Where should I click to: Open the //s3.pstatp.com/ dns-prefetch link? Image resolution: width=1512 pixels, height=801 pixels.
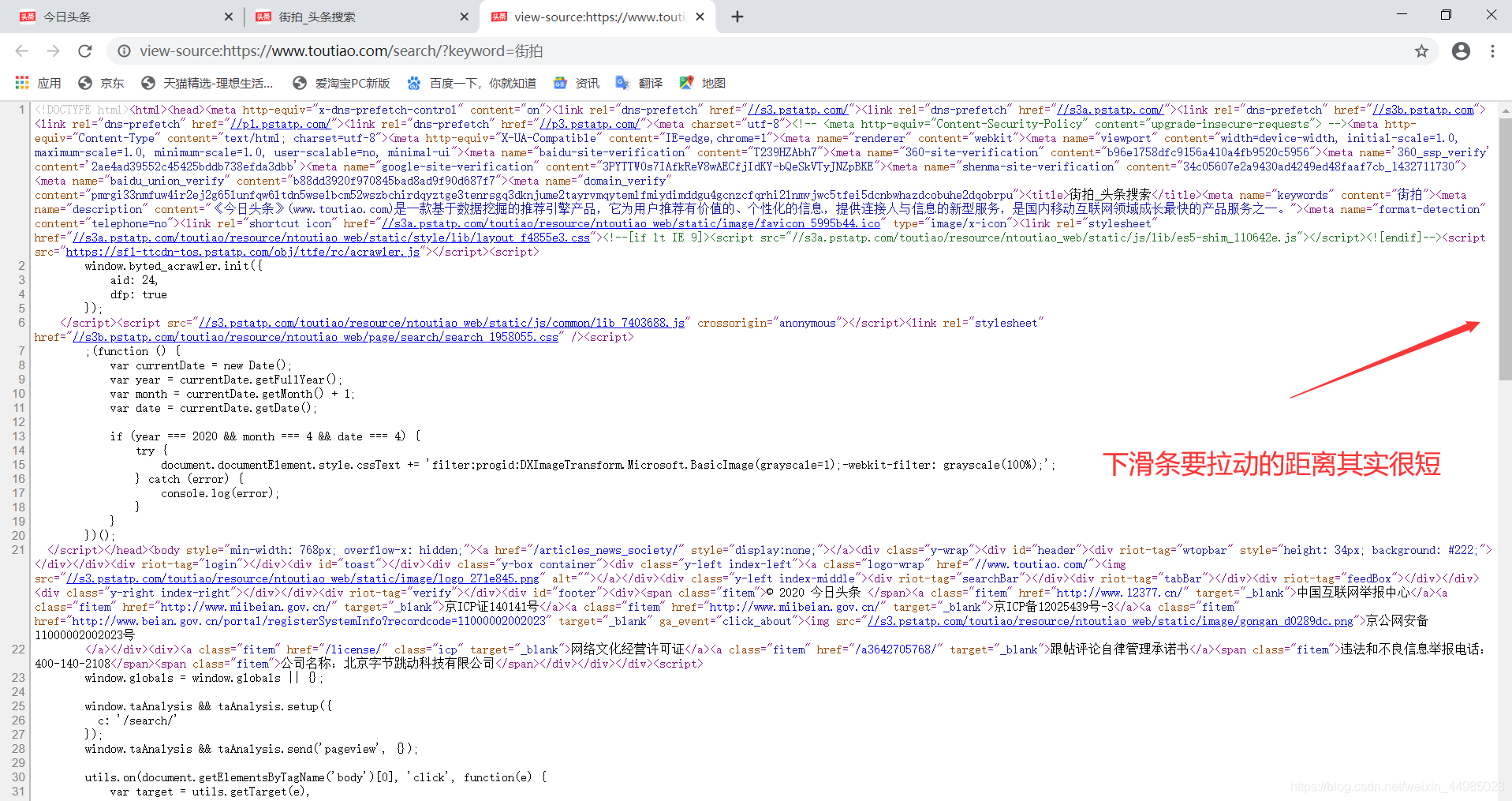click(x=798, y=110)
